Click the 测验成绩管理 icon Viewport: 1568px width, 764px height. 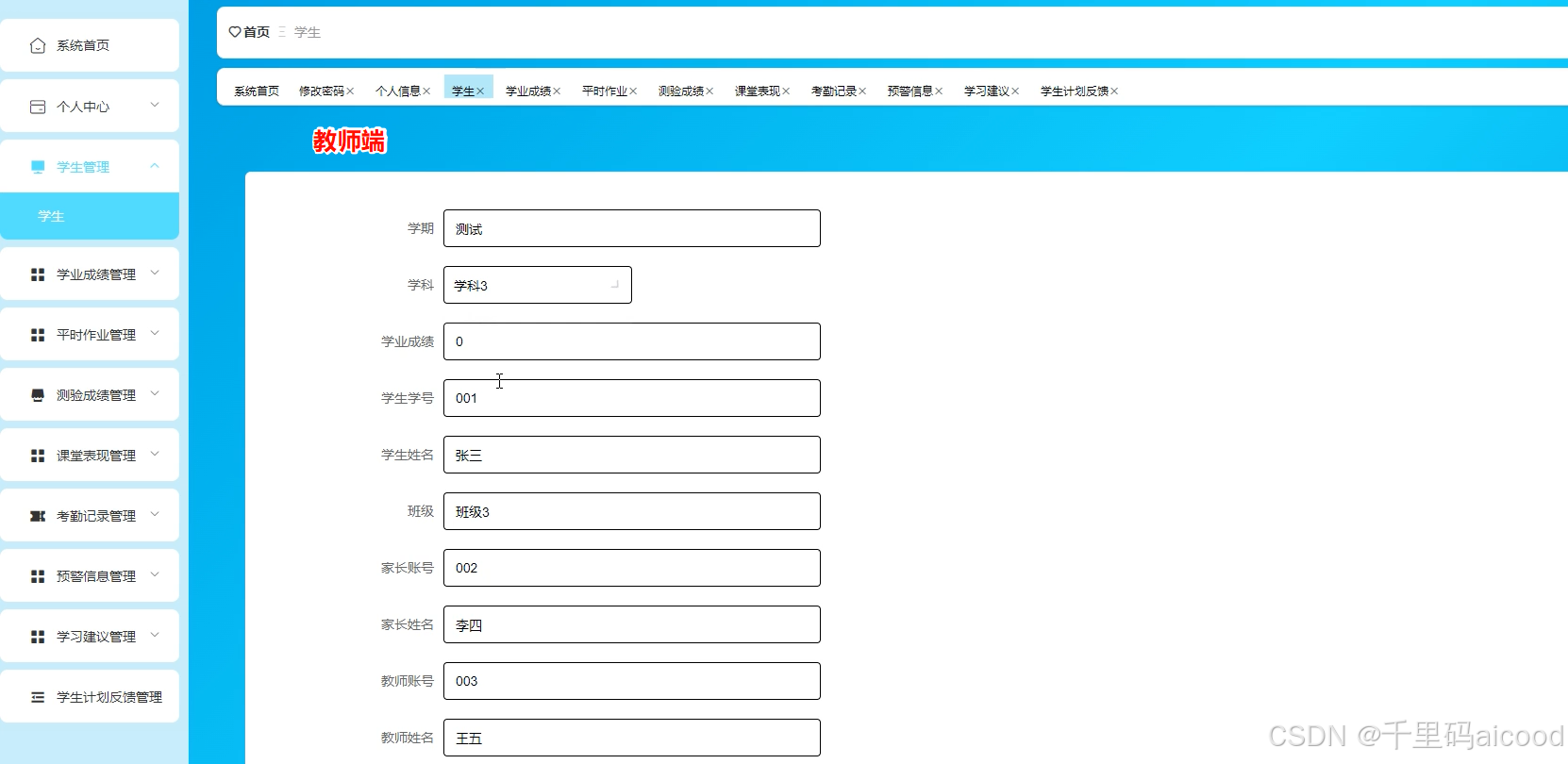(x=38, y=395)
